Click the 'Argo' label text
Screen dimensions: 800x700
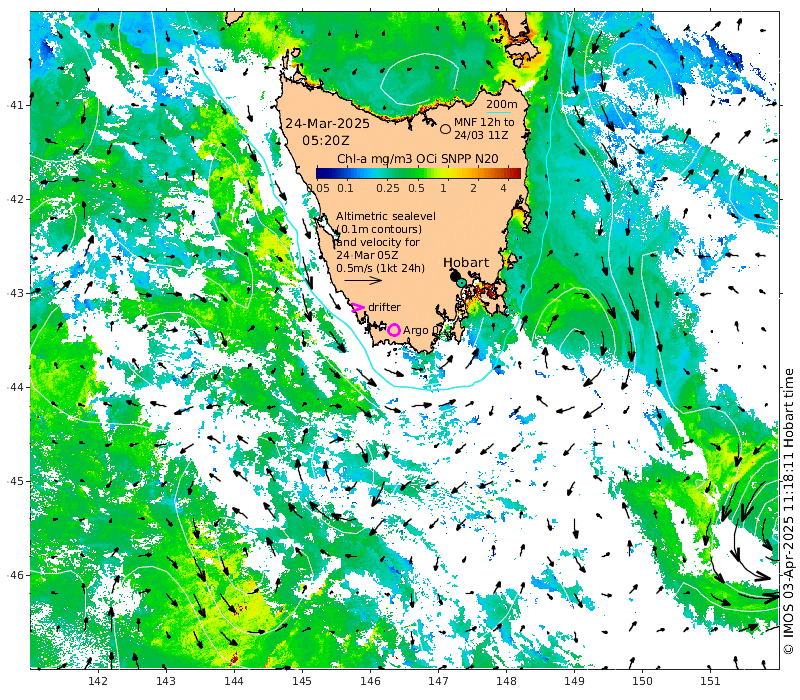coord(415,331)
